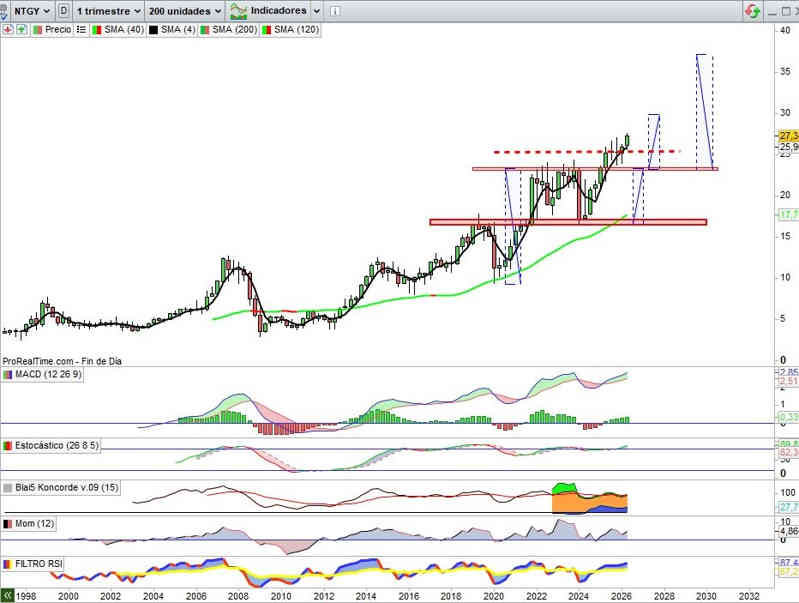The height and width of the screenshot is (603, 799).
Task: Click the refresh chart sync icon
Action: pyautogui.click(x=751, y=11)
